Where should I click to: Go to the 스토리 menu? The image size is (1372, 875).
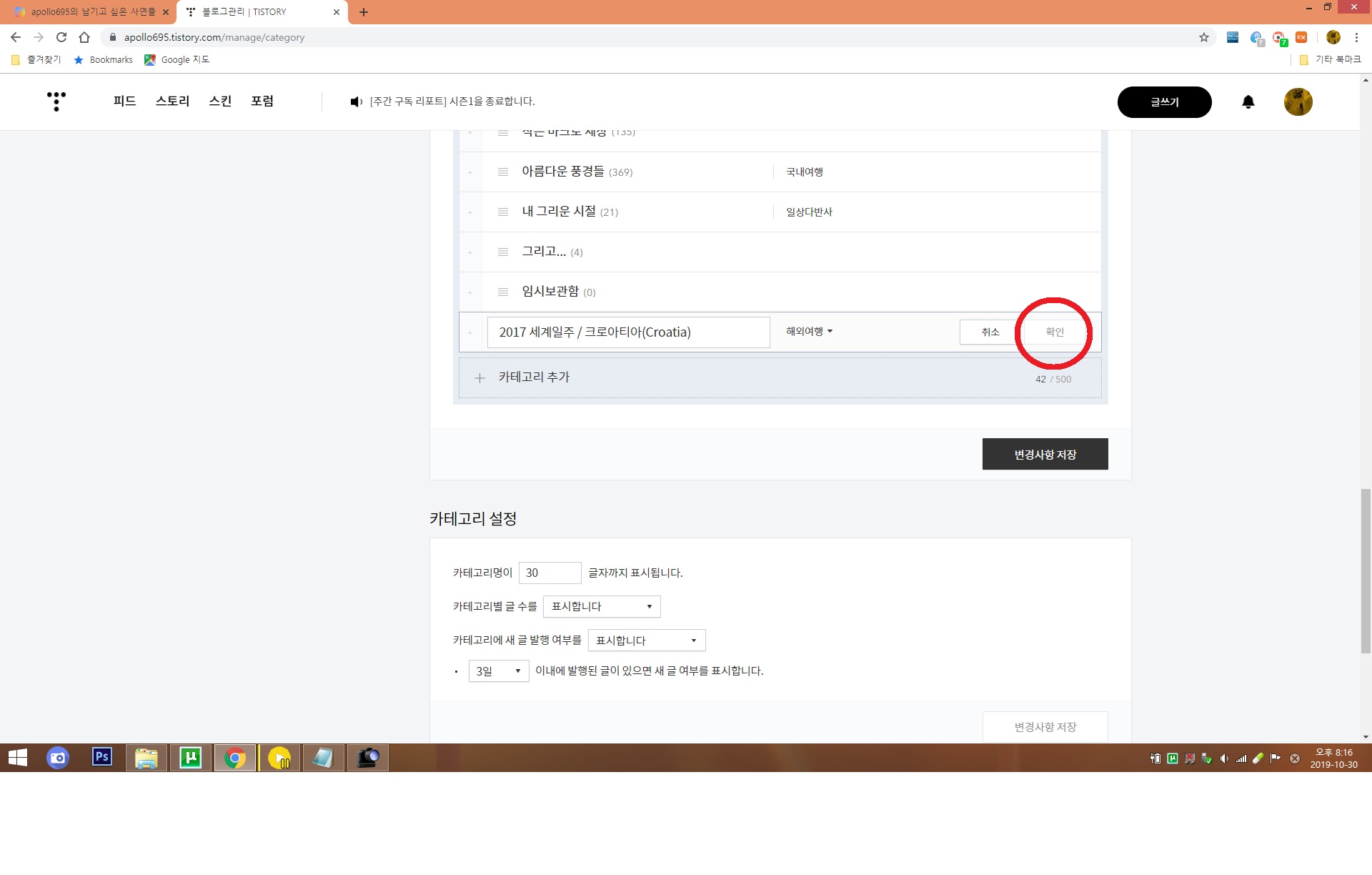tap(172, 101)
